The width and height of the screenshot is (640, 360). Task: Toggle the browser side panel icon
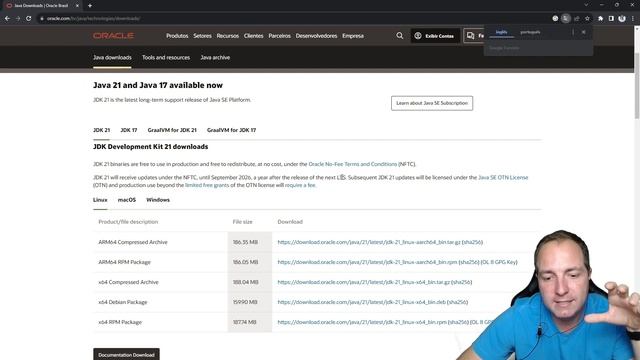pos(611,18)
